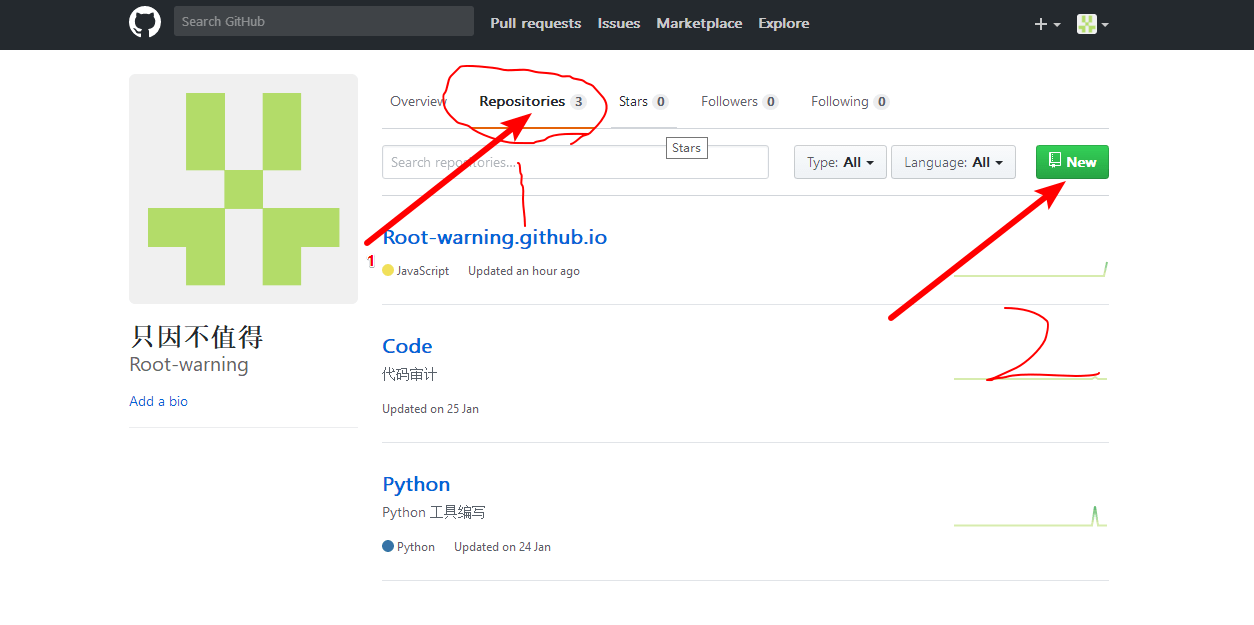
Task: Visit the Marketplace page
Action: [x=699, y=23]
